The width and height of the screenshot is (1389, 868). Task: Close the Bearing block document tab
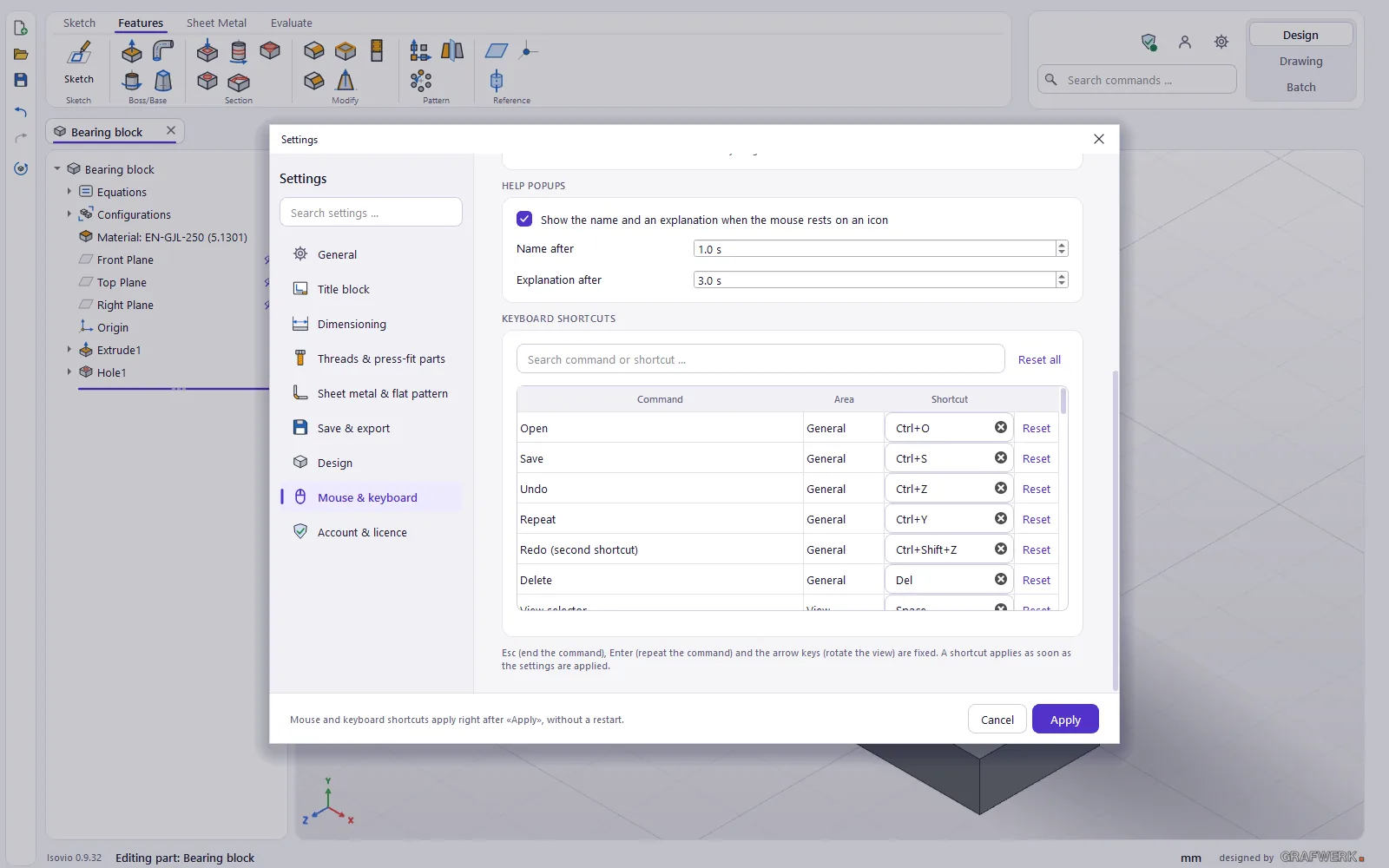171,130
